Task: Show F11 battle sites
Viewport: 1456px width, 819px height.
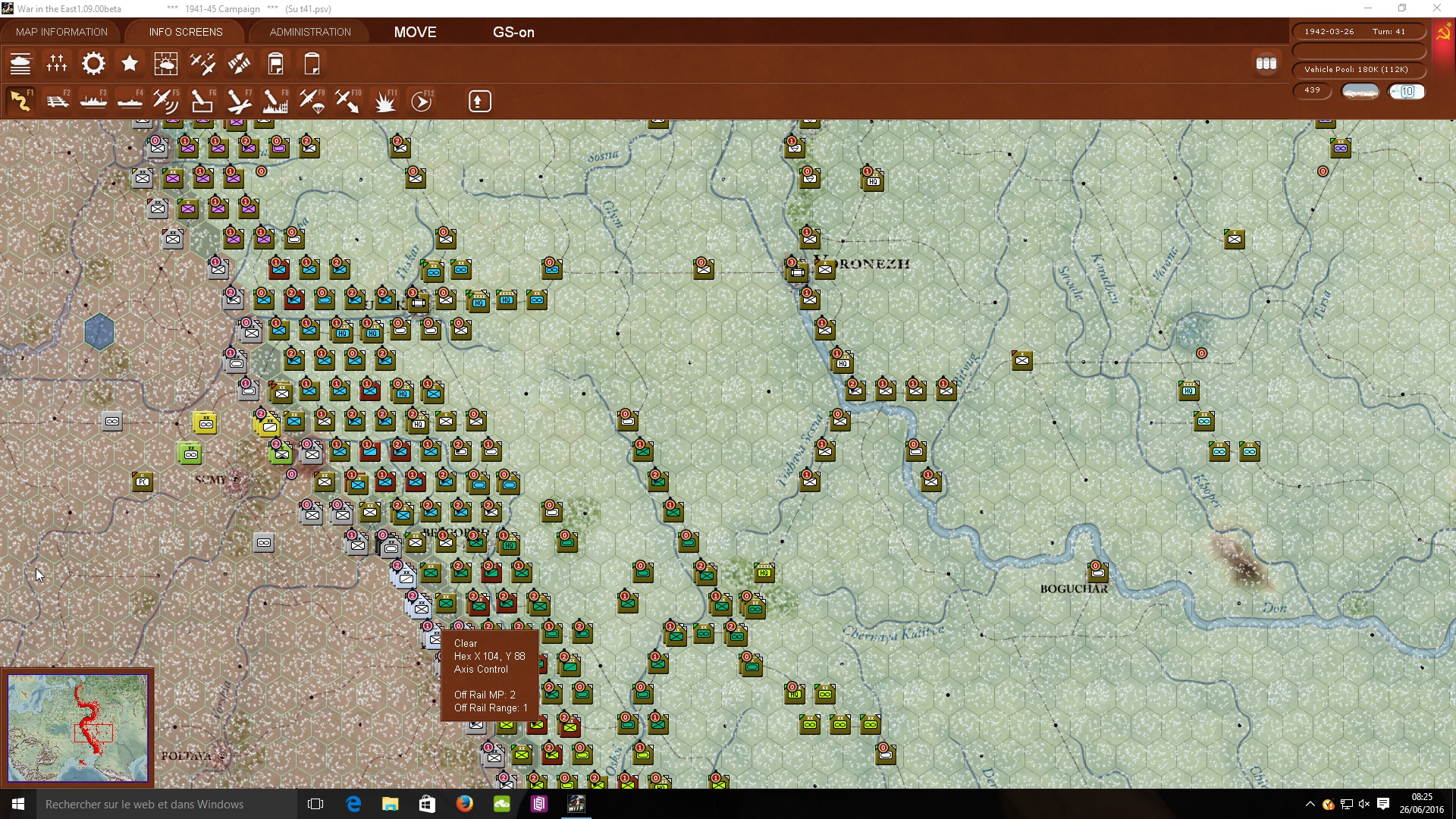Action: (x=384, y=101)
